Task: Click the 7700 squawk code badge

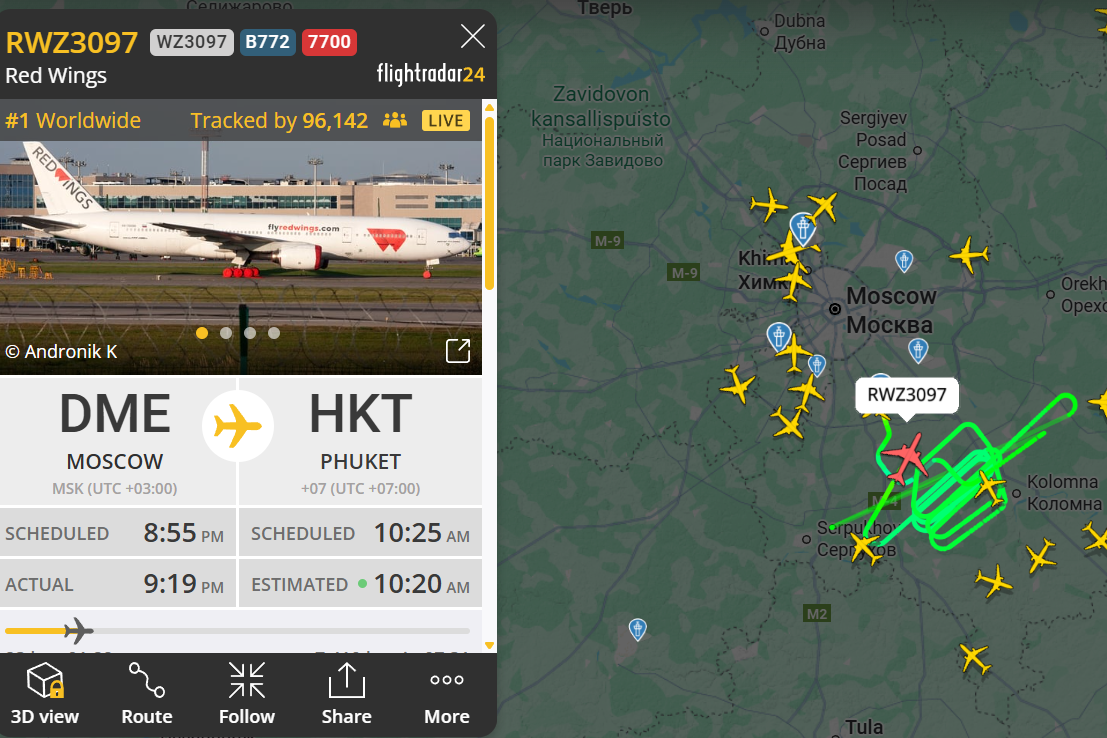Action: [x=329, y=42]
